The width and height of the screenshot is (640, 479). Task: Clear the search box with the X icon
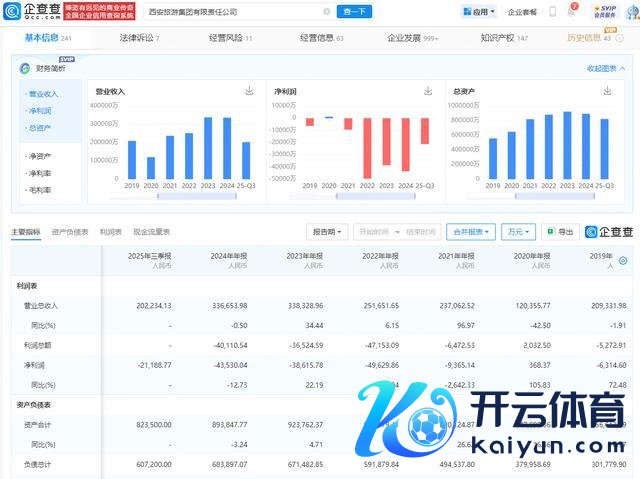pyautogui.click(x=327, y=12)
